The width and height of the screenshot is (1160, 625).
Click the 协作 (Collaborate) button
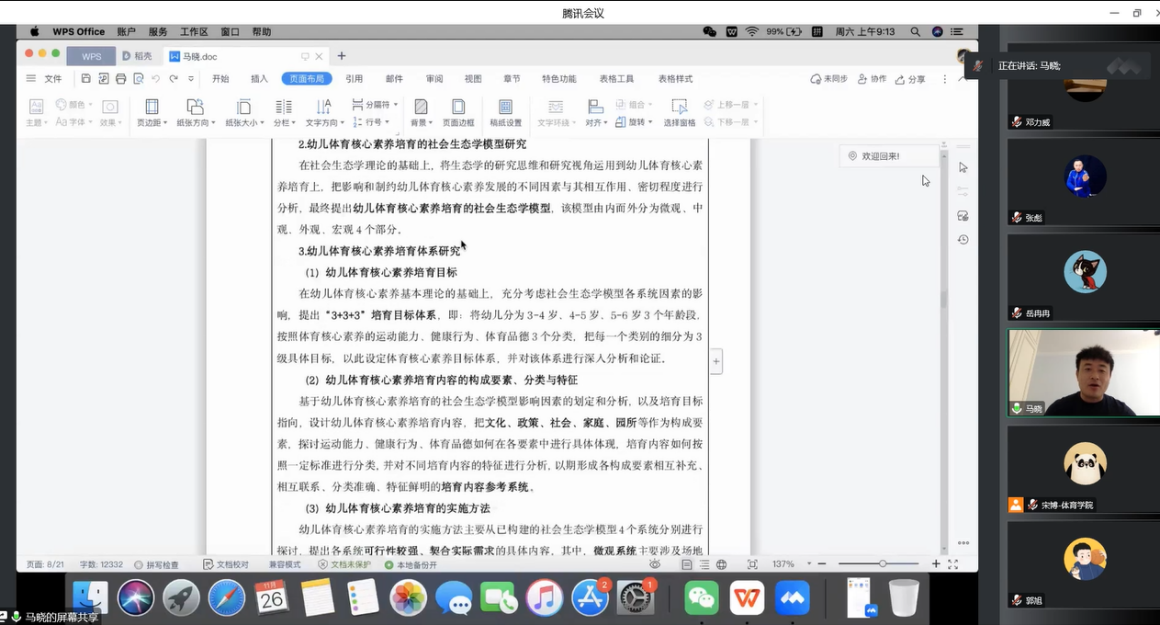pos(872,79)
